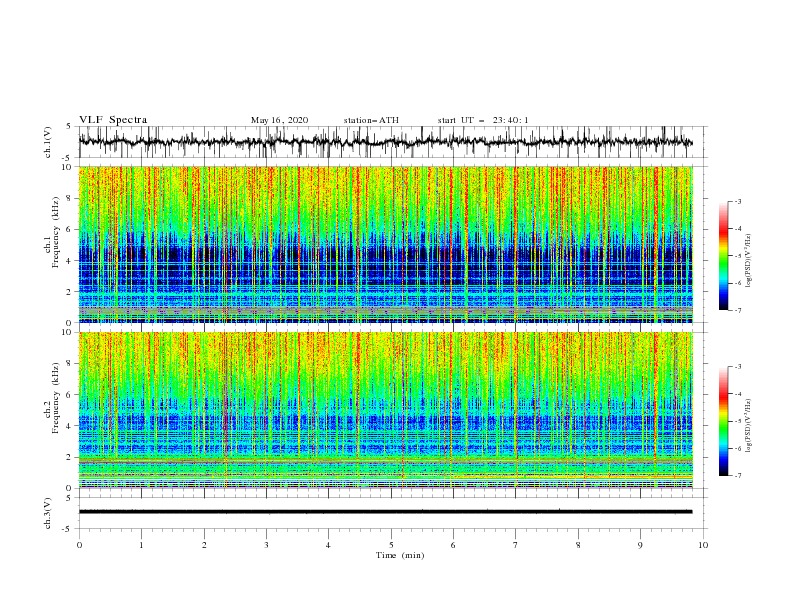Click the "2" kHz tick on ch.2 frequency axis

tap(71, 457)
